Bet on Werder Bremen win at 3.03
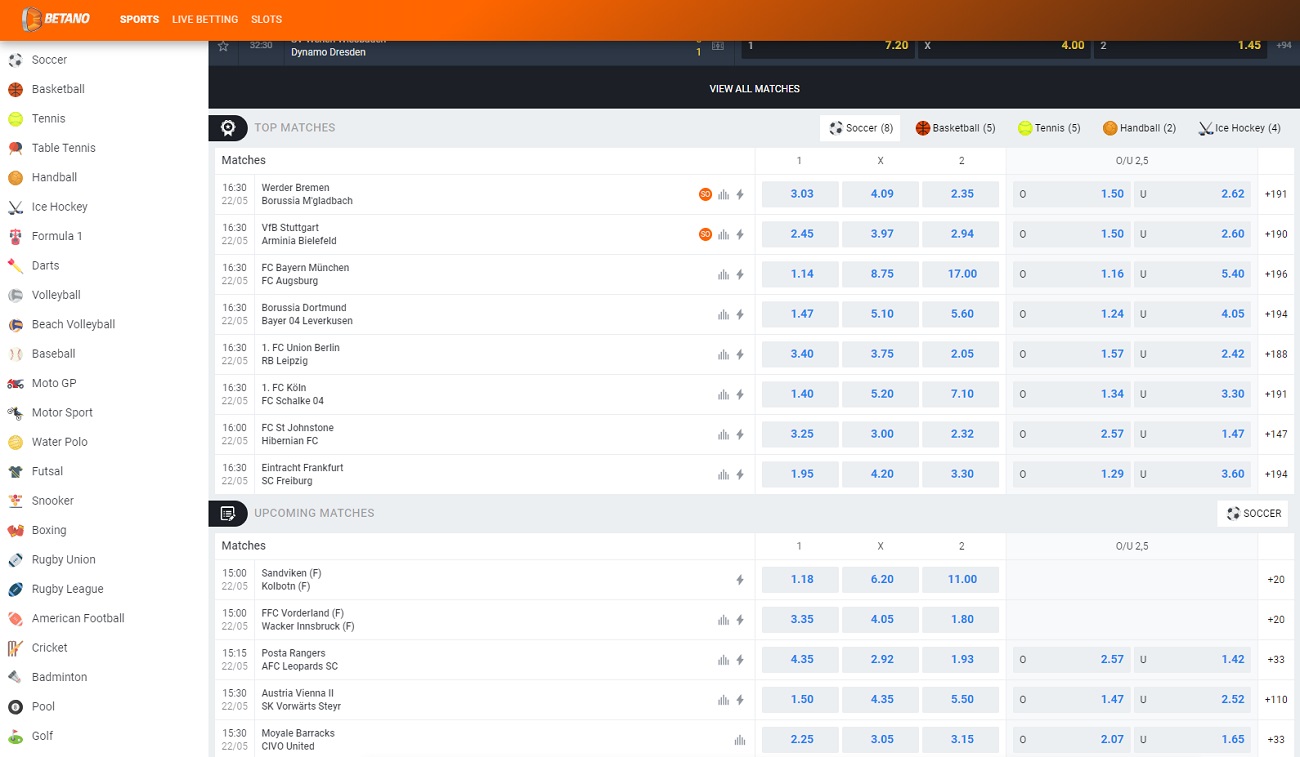 (800, 194)
